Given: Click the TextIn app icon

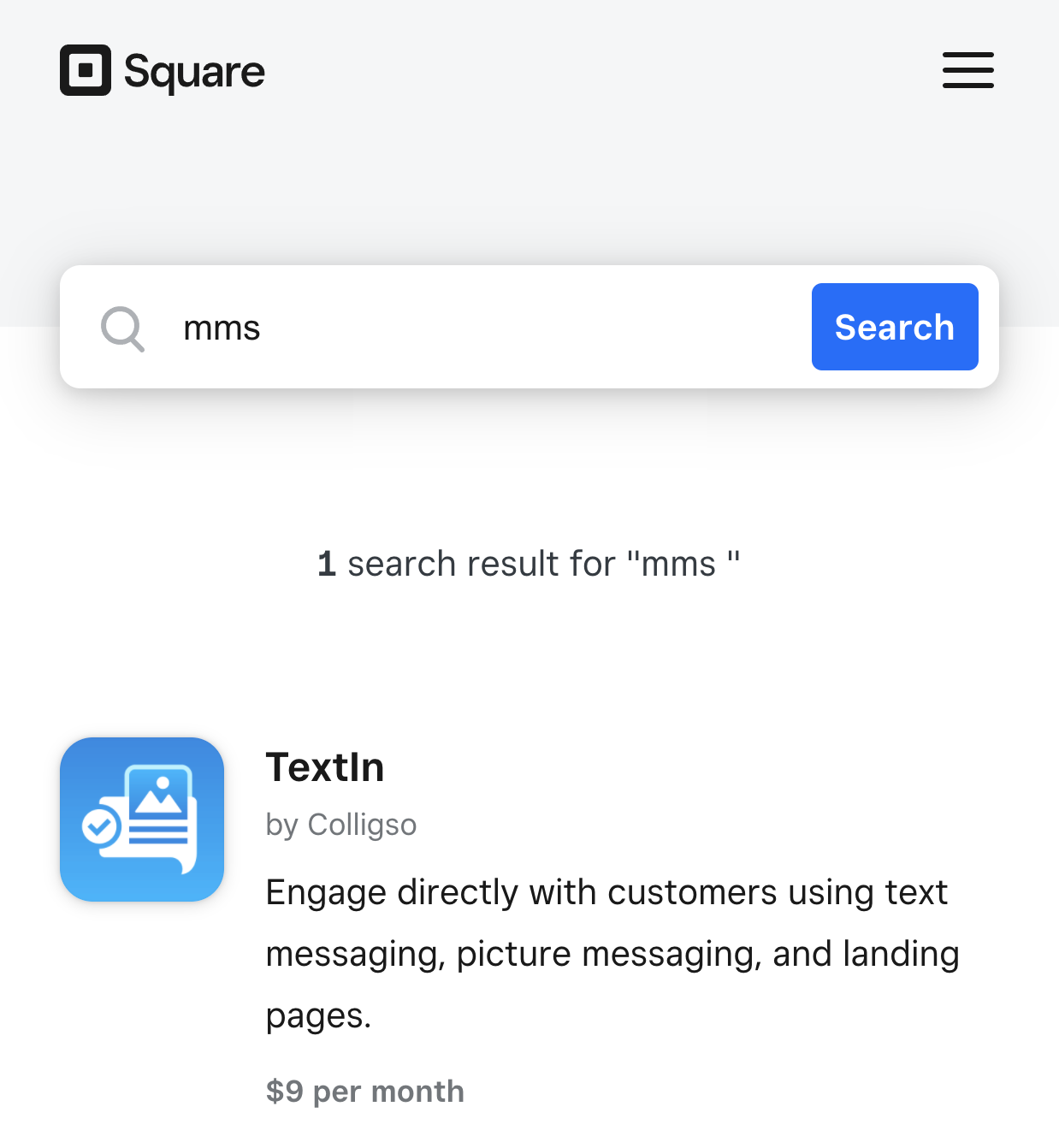Looking at the screenshot, I should pos(142,820).
